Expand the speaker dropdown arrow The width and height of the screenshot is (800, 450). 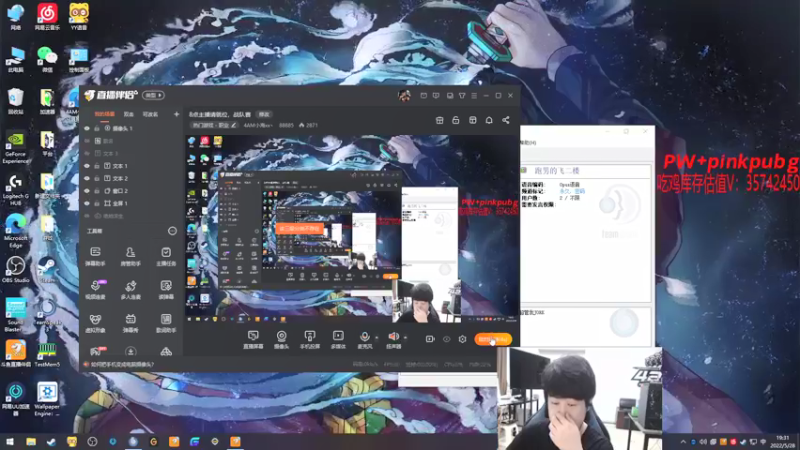(x=406, y=337)
